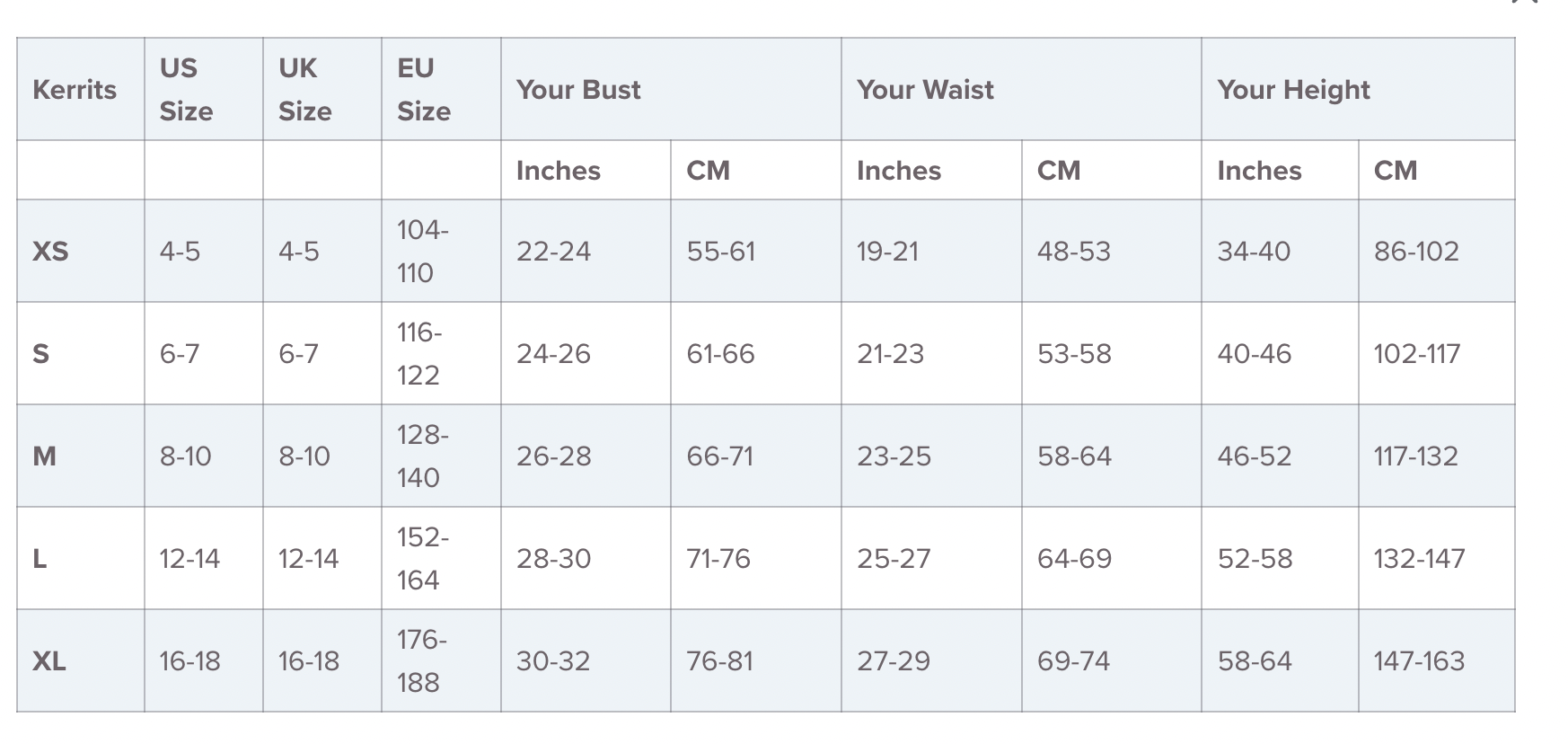Click height CM value '132-147'
The width and height of the screenshot is (1568, 744).
1419,559
